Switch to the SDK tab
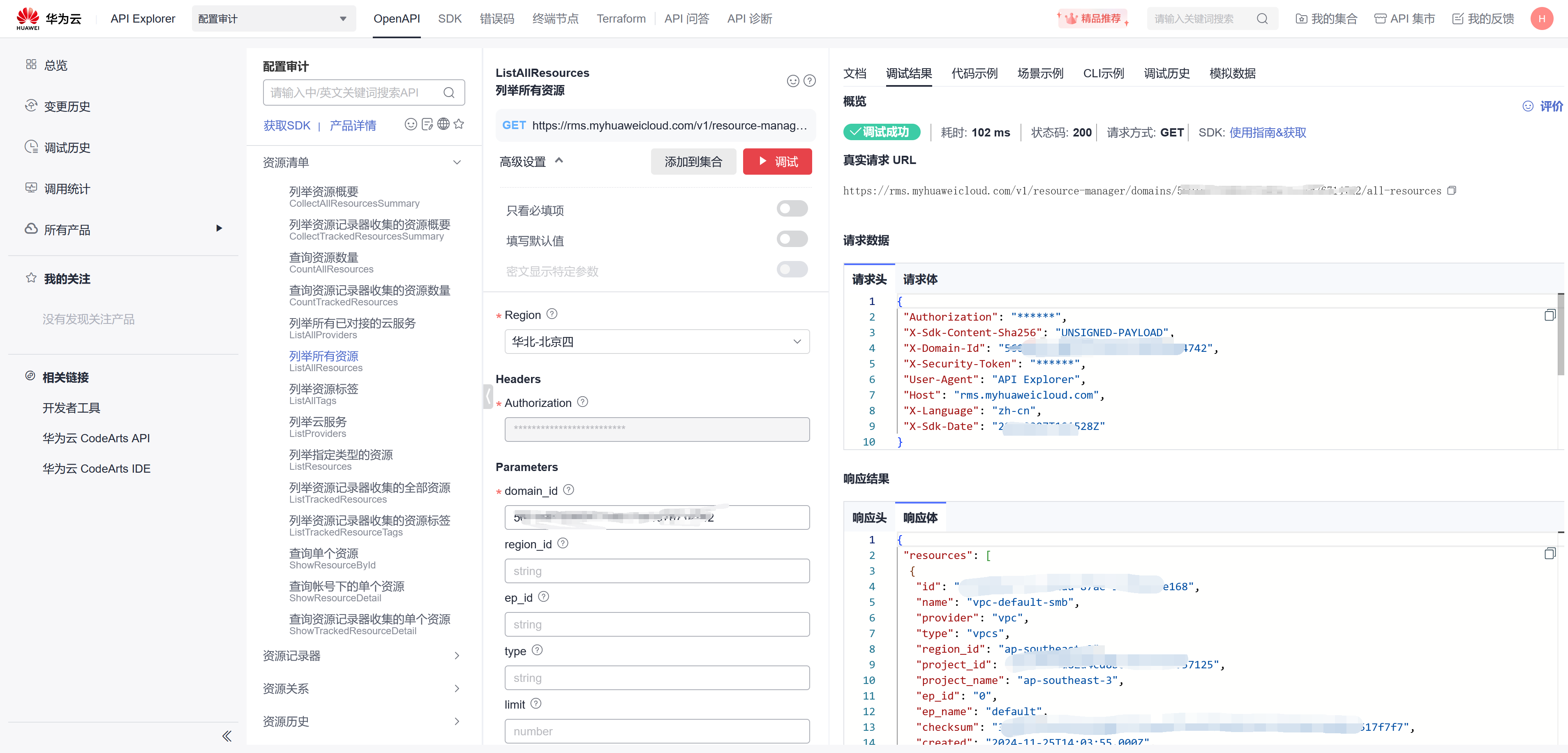Image resolution: width=1568 pixels, height=753 pixels. (449, 19)
